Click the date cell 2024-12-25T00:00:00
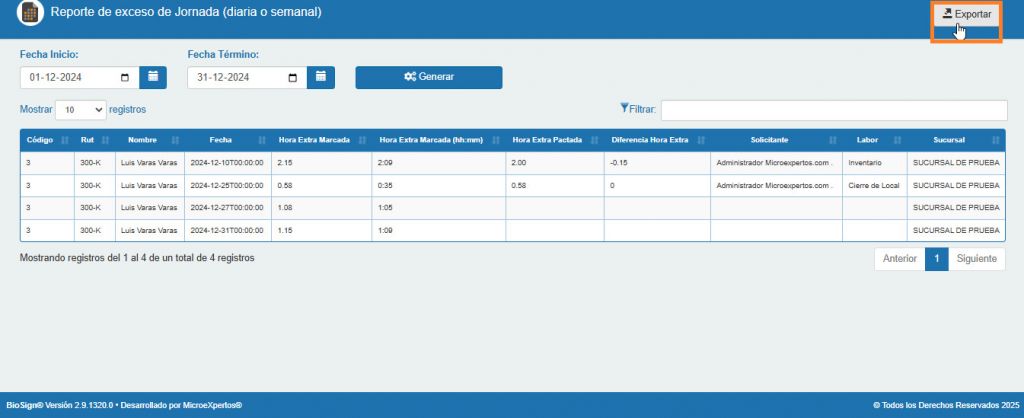Image resolution: width=1024 pixels, height=418 pixels. (x=227, y=185)
